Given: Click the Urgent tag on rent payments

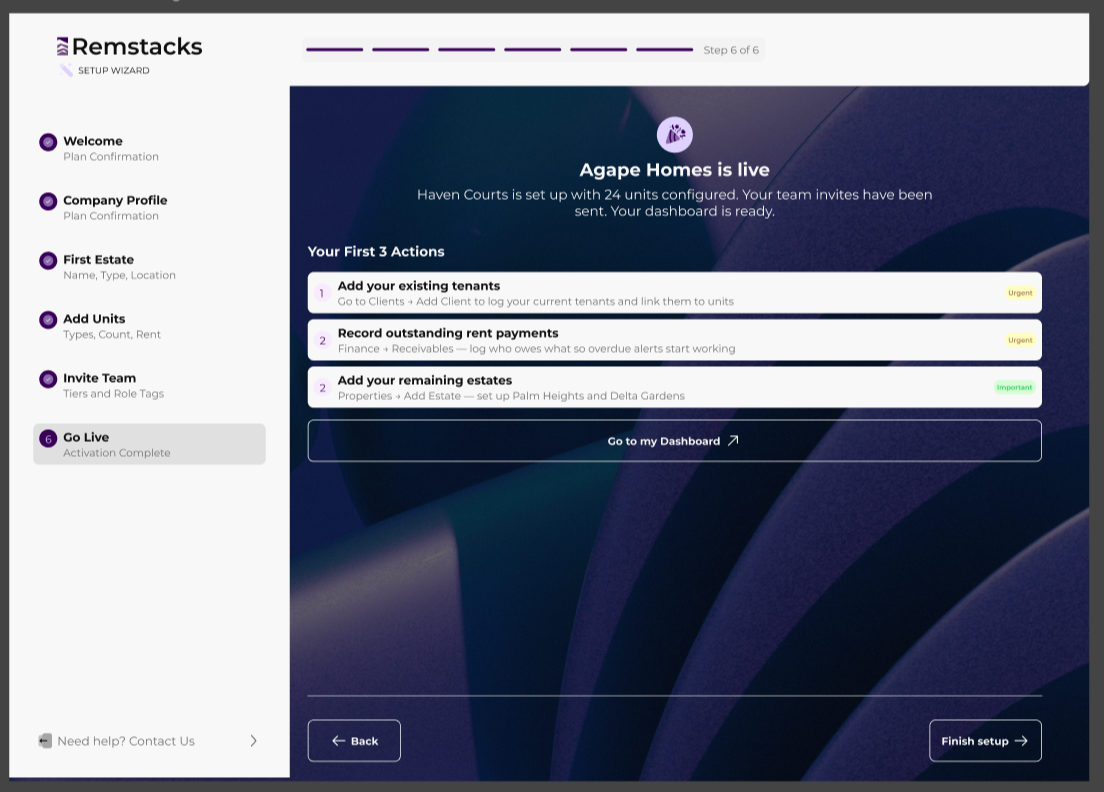Looking at the screenshot, I should 1020,340.
